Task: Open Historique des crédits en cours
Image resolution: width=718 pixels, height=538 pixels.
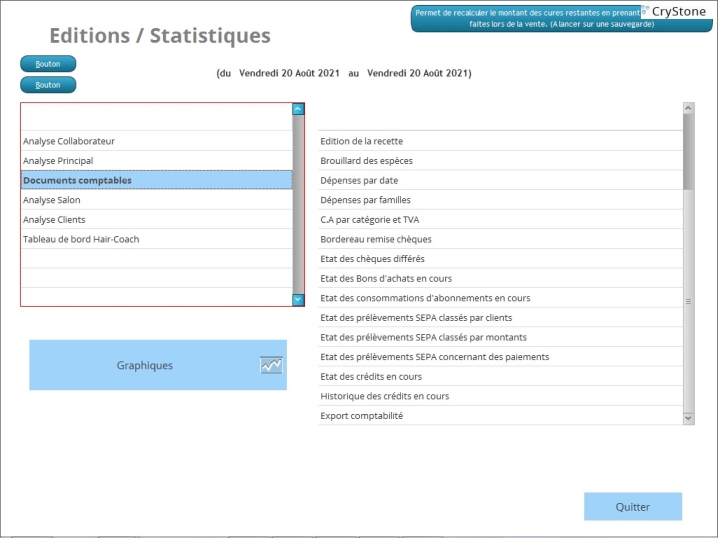Action: click(x=500, y=396)
